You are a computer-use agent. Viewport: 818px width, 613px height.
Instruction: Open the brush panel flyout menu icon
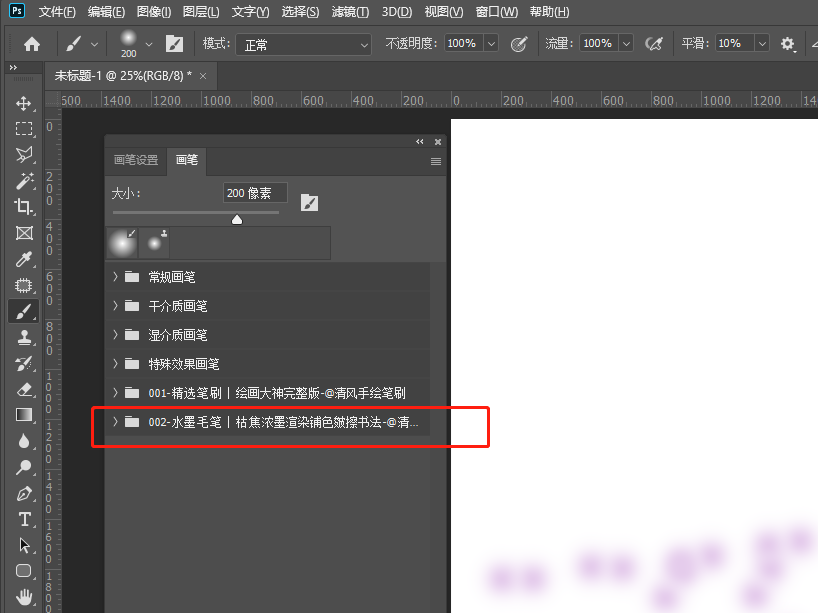coord(436,162)
